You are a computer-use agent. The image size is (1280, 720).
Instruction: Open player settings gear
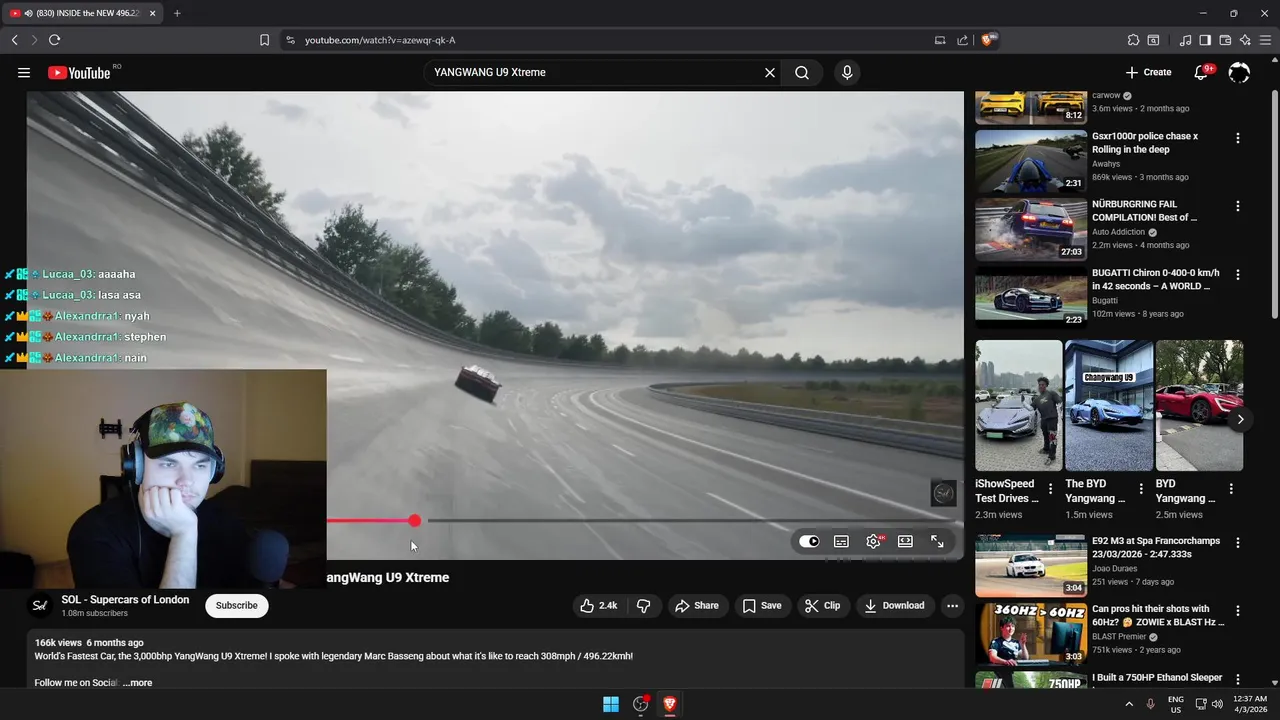pyautogui.click(x=874, y=541)
